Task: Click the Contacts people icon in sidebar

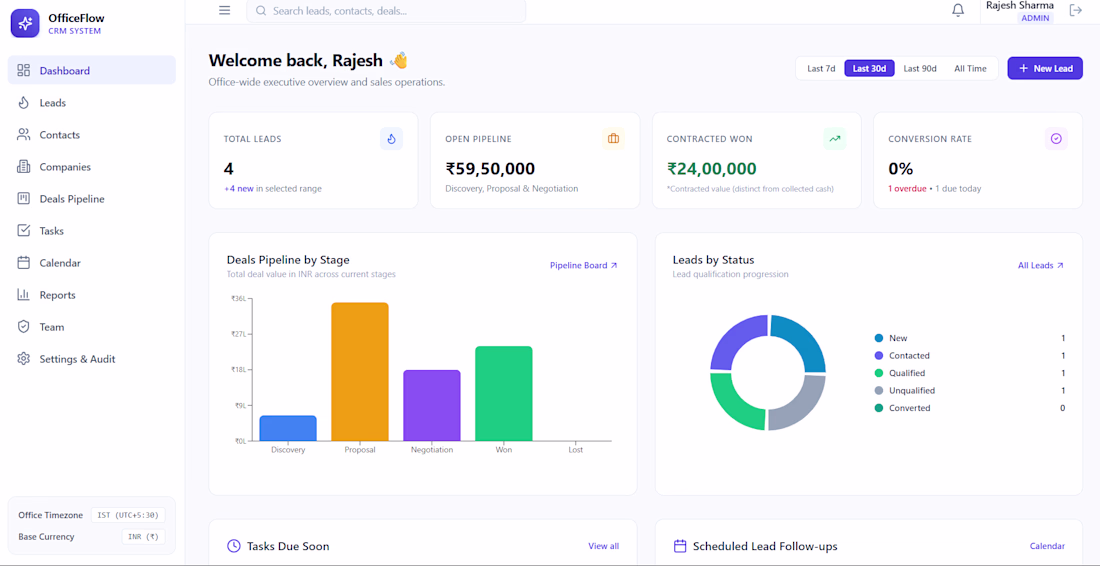Action: (x=24, y=135)
